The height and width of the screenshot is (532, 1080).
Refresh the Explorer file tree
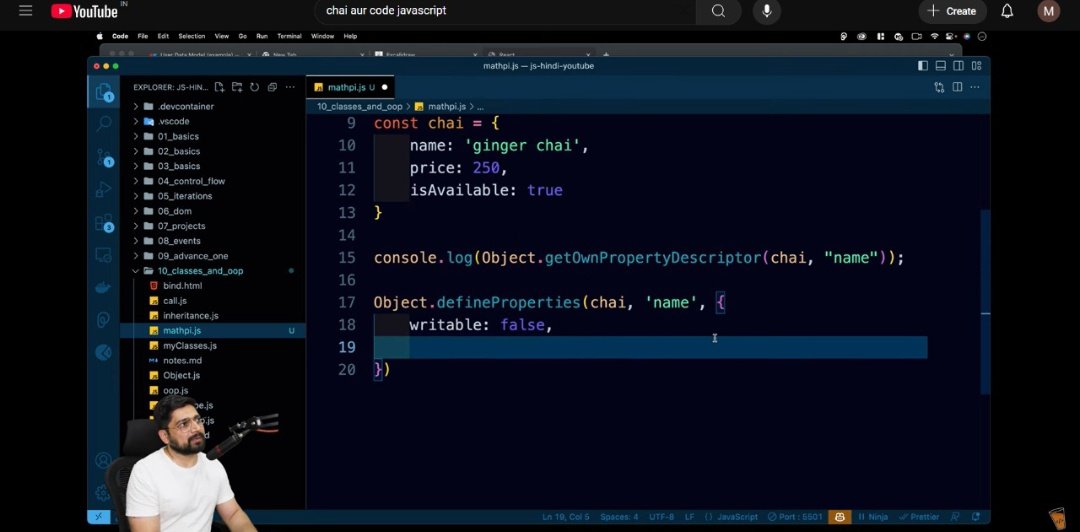pyautogui.click(x=254, y=87)
